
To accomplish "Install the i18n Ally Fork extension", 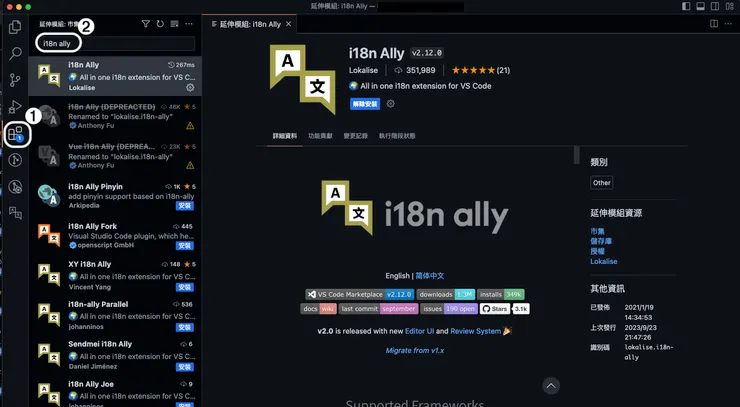I will [185, 246].
